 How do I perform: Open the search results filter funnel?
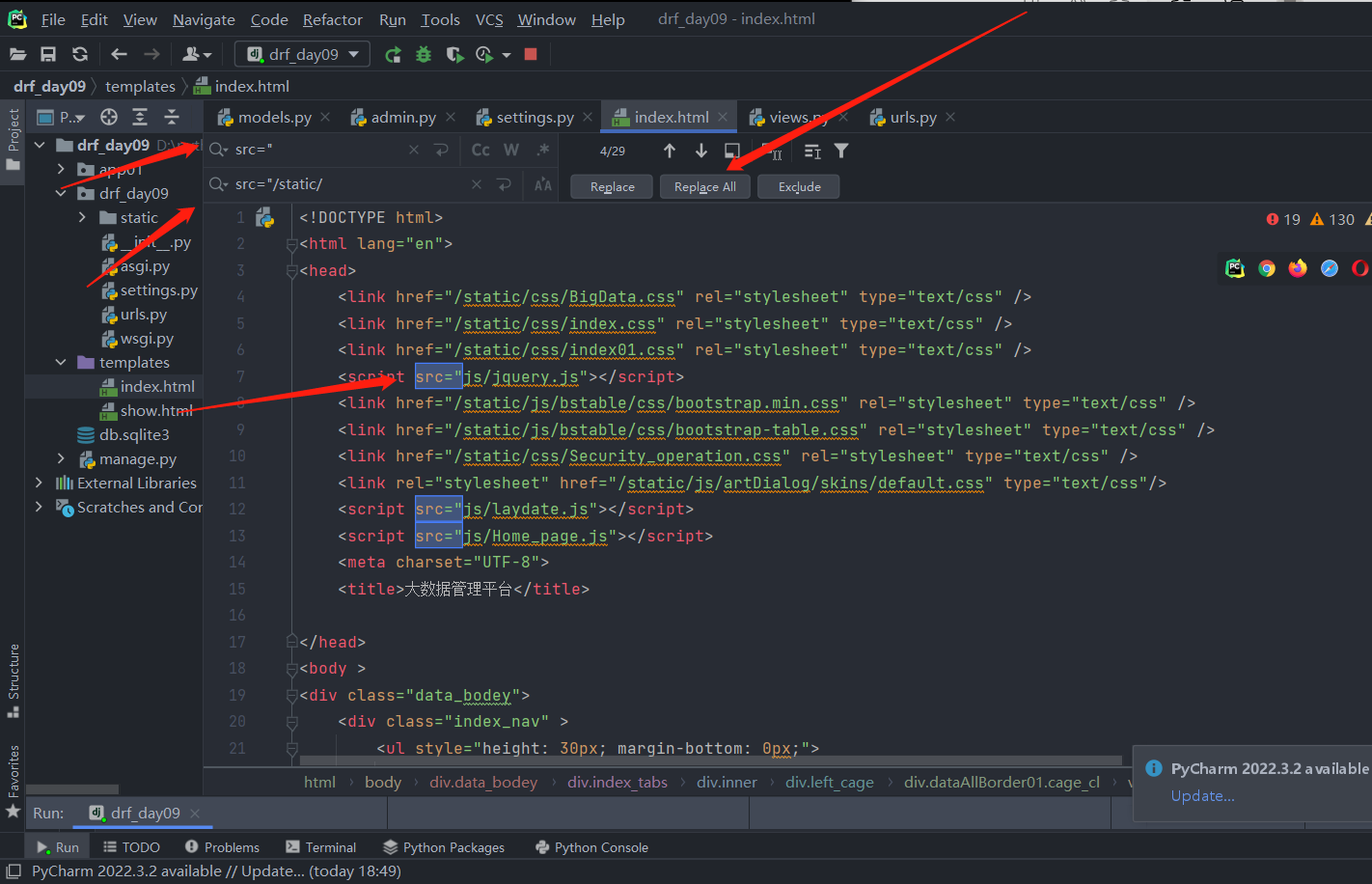(841, 151)
